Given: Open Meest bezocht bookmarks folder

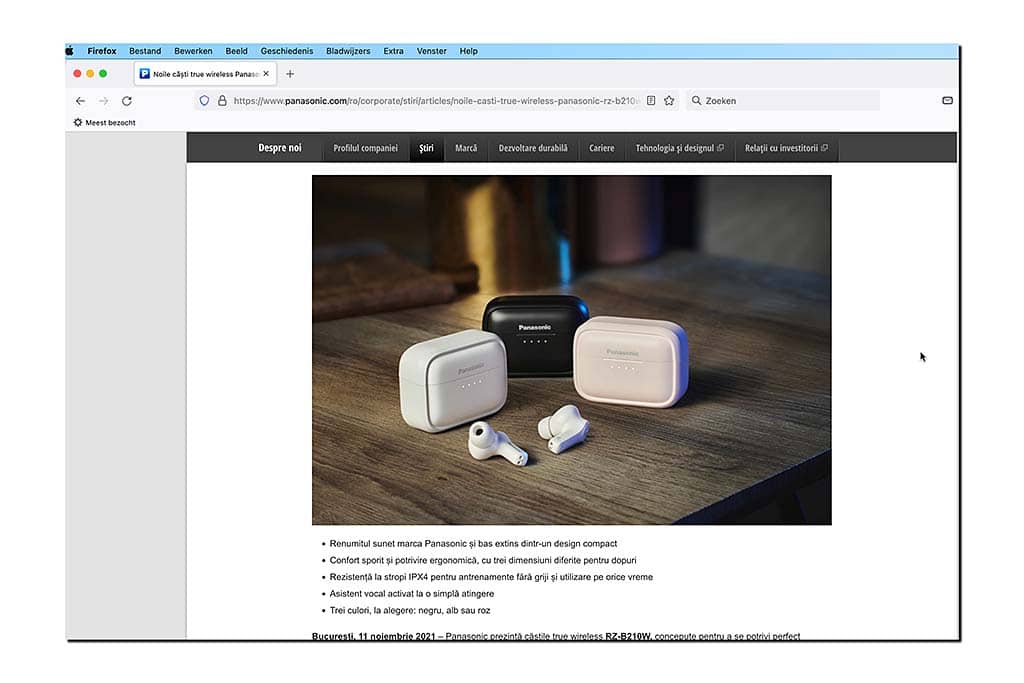Looking at the screenshot, I should click(x=104, y=122).
